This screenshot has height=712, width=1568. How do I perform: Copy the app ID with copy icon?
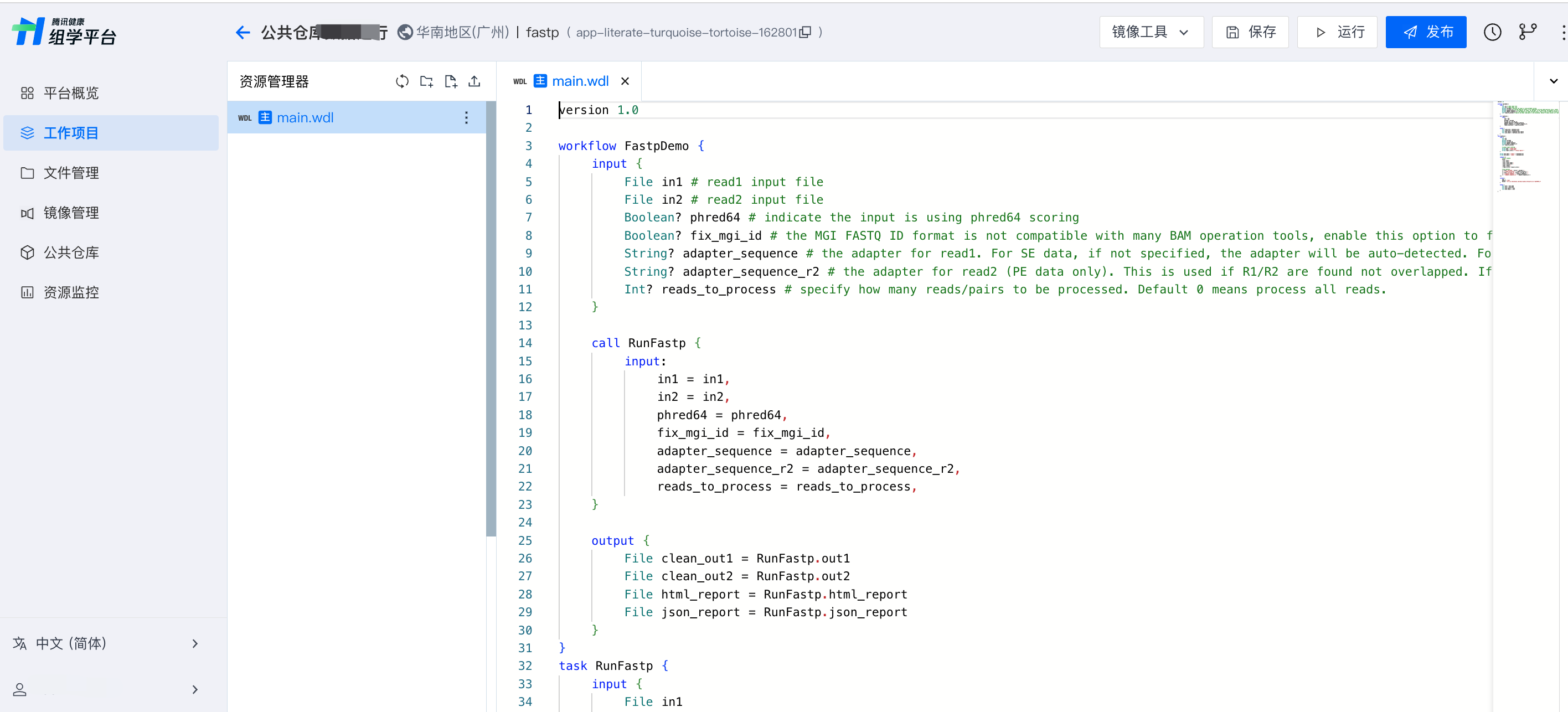pos(805,32)
